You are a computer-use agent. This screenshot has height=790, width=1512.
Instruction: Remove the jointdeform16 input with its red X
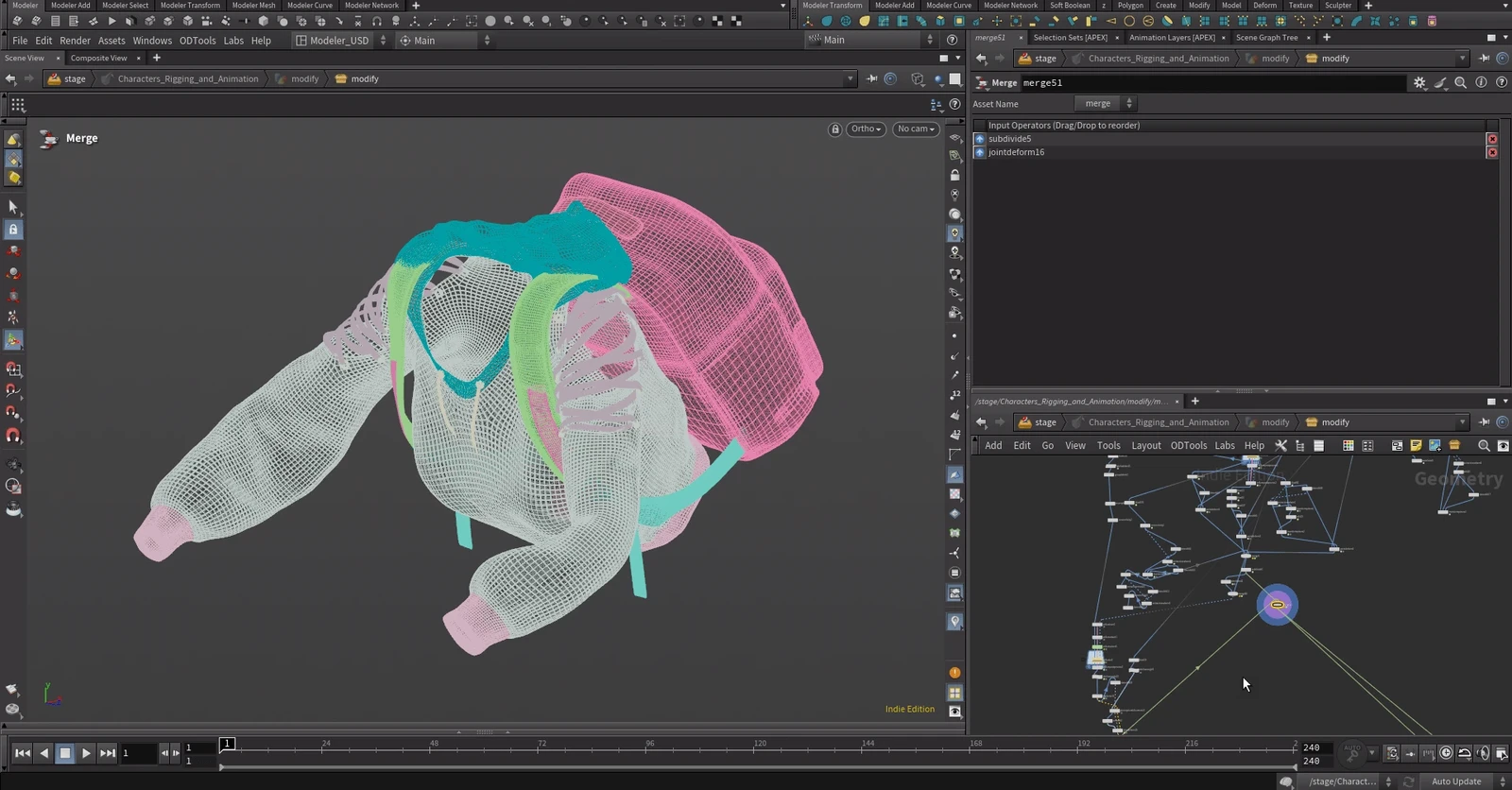tap(1492, 152)
